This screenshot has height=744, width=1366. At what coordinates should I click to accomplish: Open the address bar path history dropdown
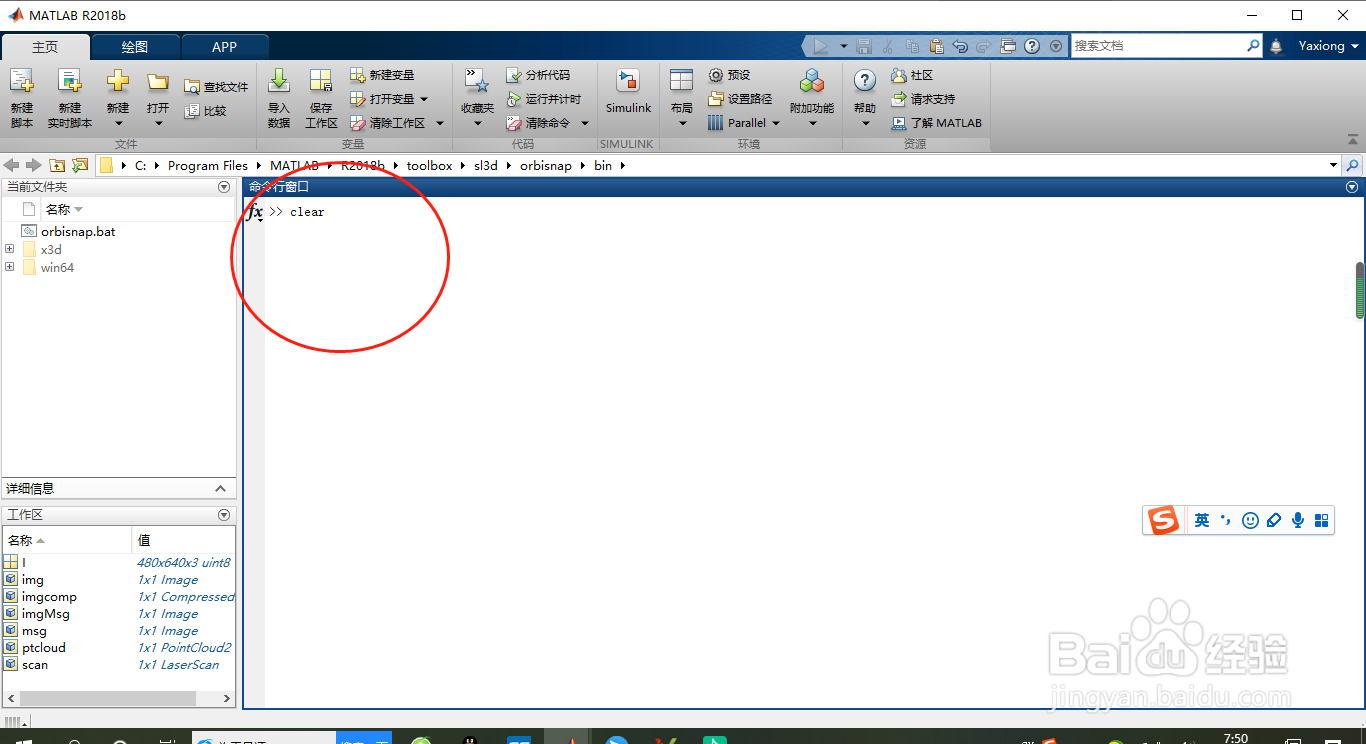click(x=1333, y=165)
